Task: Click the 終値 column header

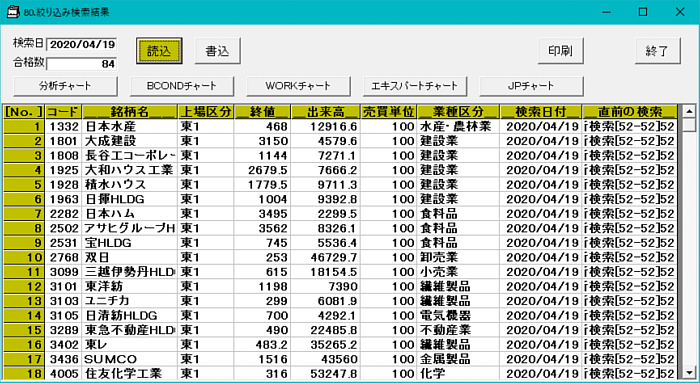Action: tap(262, 112)
